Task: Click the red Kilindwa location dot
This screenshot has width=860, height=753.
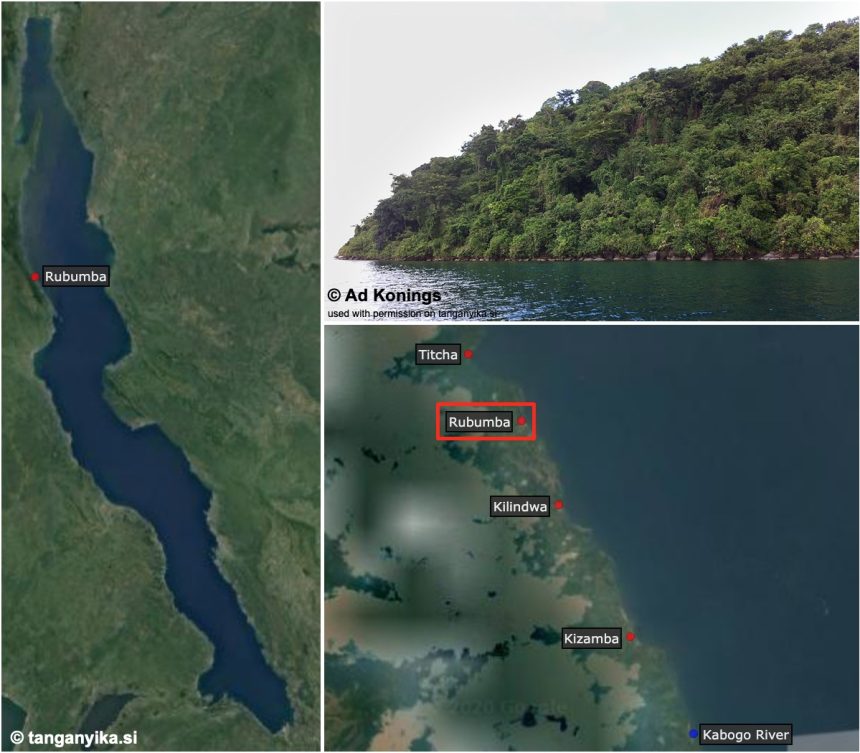Action: point(558,505)
